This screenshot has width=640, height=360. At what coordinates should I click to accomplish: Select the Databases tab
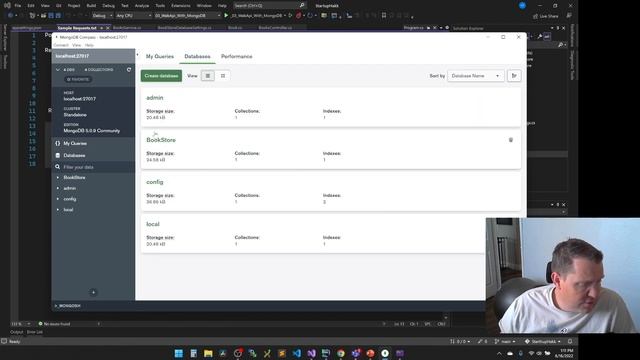[x=197, y=56]
